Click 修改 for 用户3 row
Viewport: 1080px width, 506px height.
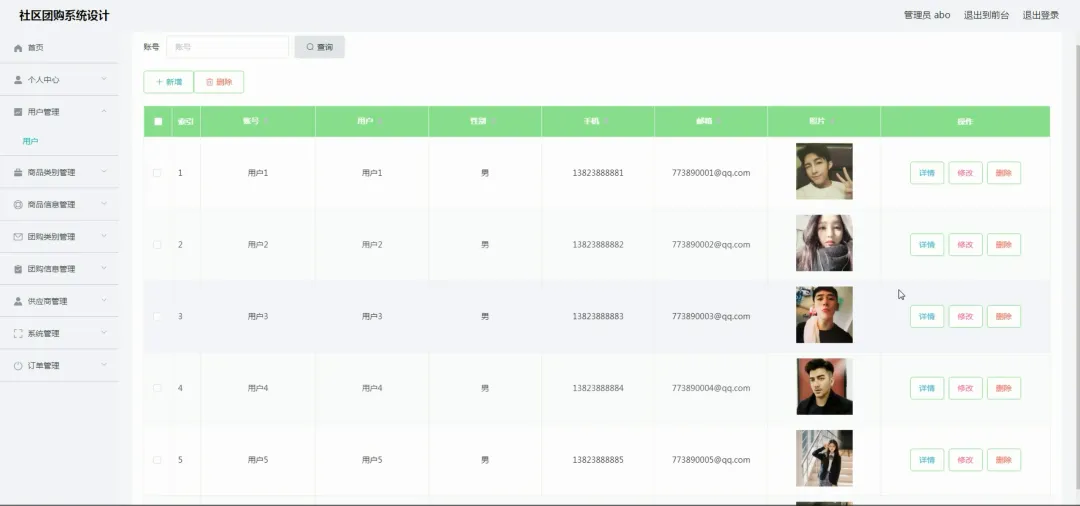966,316
